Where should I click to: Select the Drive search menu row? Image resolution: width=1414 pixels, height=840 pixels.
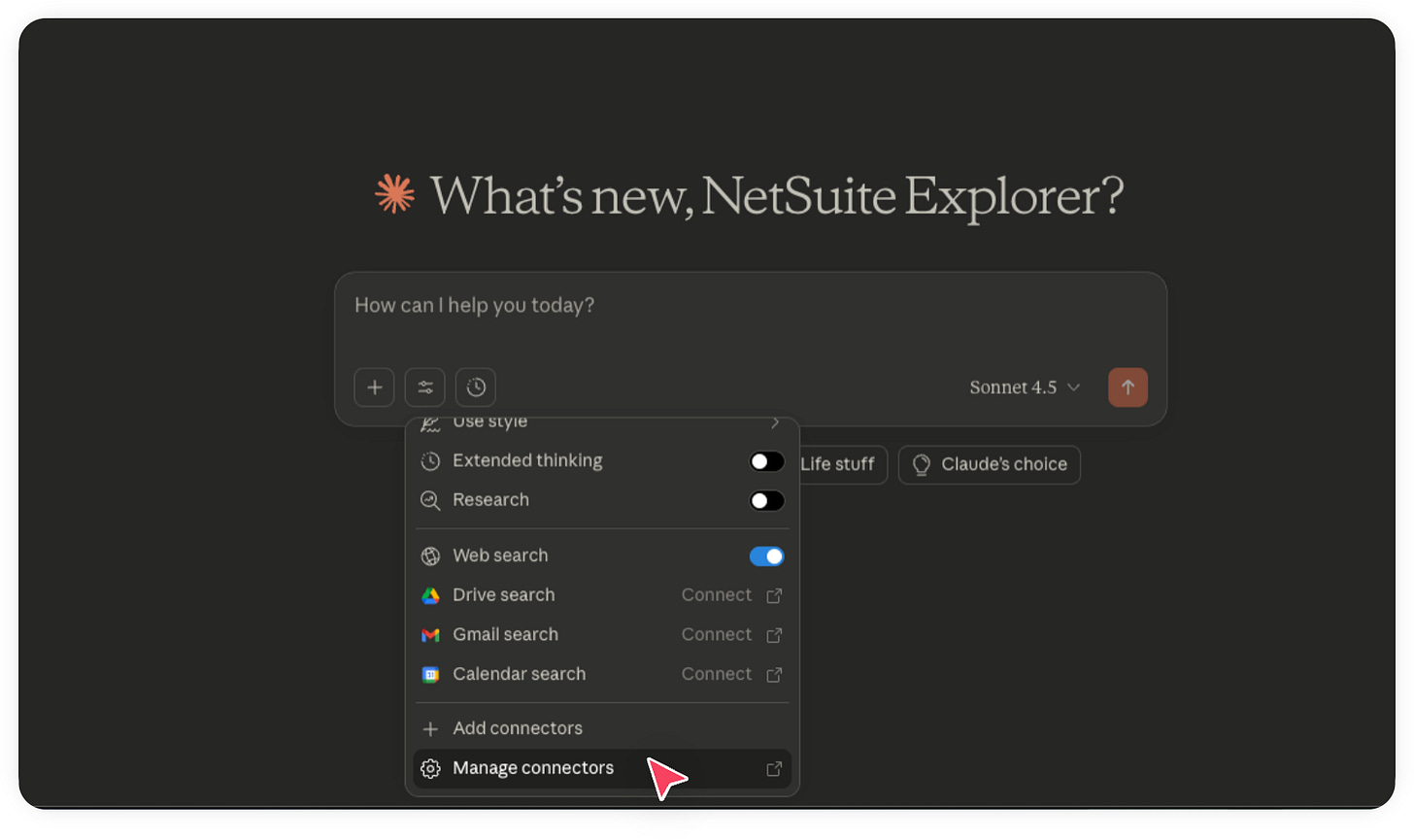click(x=602, y=595)
